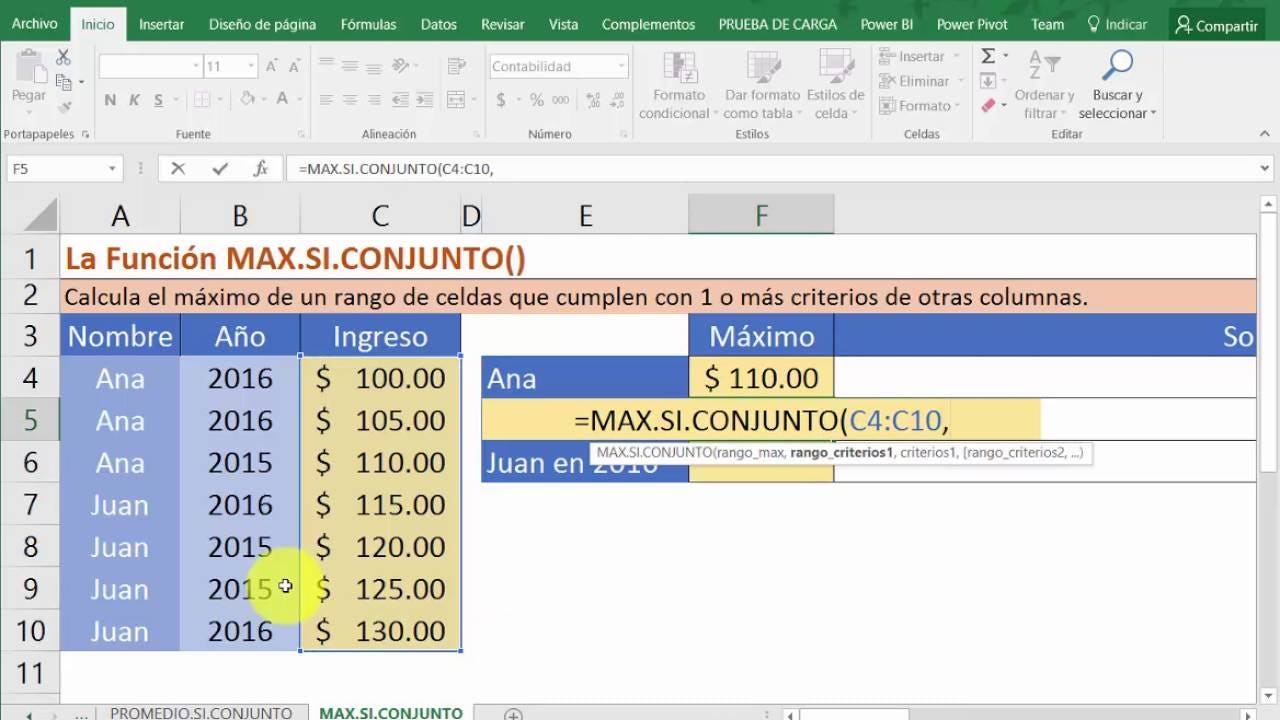Screen dimensions: 1280x720
Task: Open the font color A picker
Action: point(283,100)
